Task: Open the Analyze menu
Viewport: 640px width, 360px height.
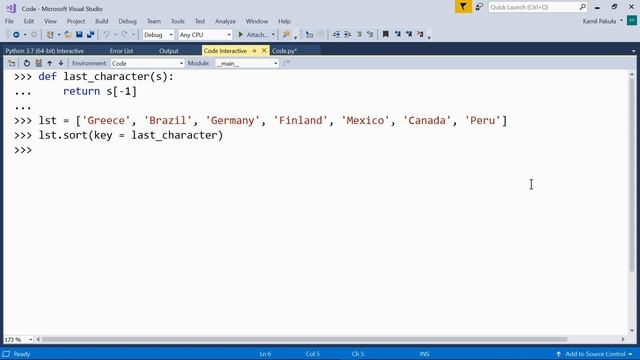Action: (x=225, y=21)
